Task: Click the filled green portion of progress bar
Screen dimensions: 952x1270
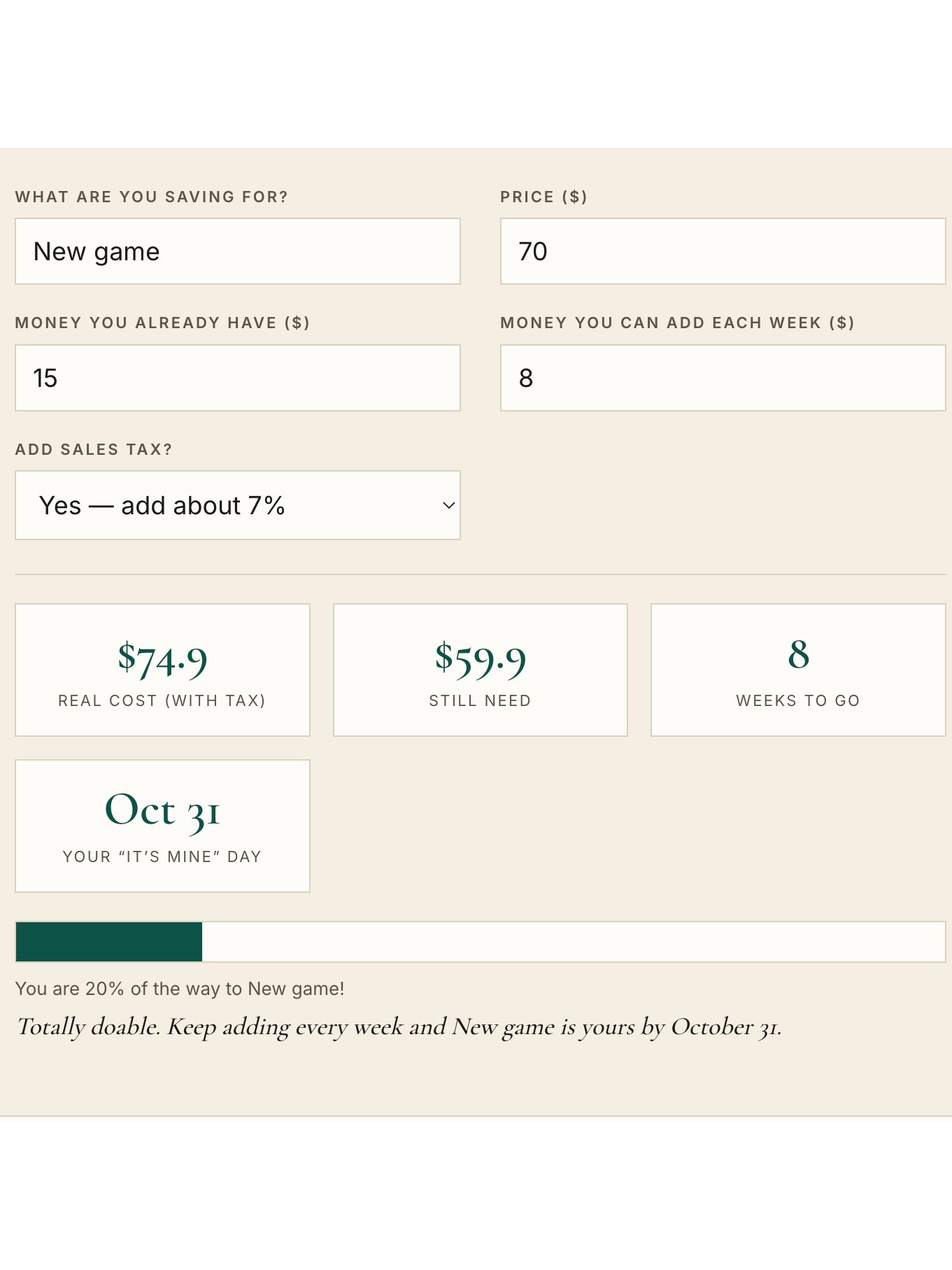Action: point(109,942)
